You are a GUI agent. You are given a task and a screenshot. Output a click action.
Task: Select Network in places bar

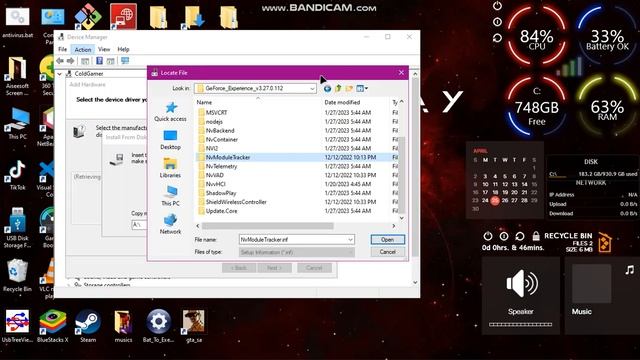[x=170, y=224]
